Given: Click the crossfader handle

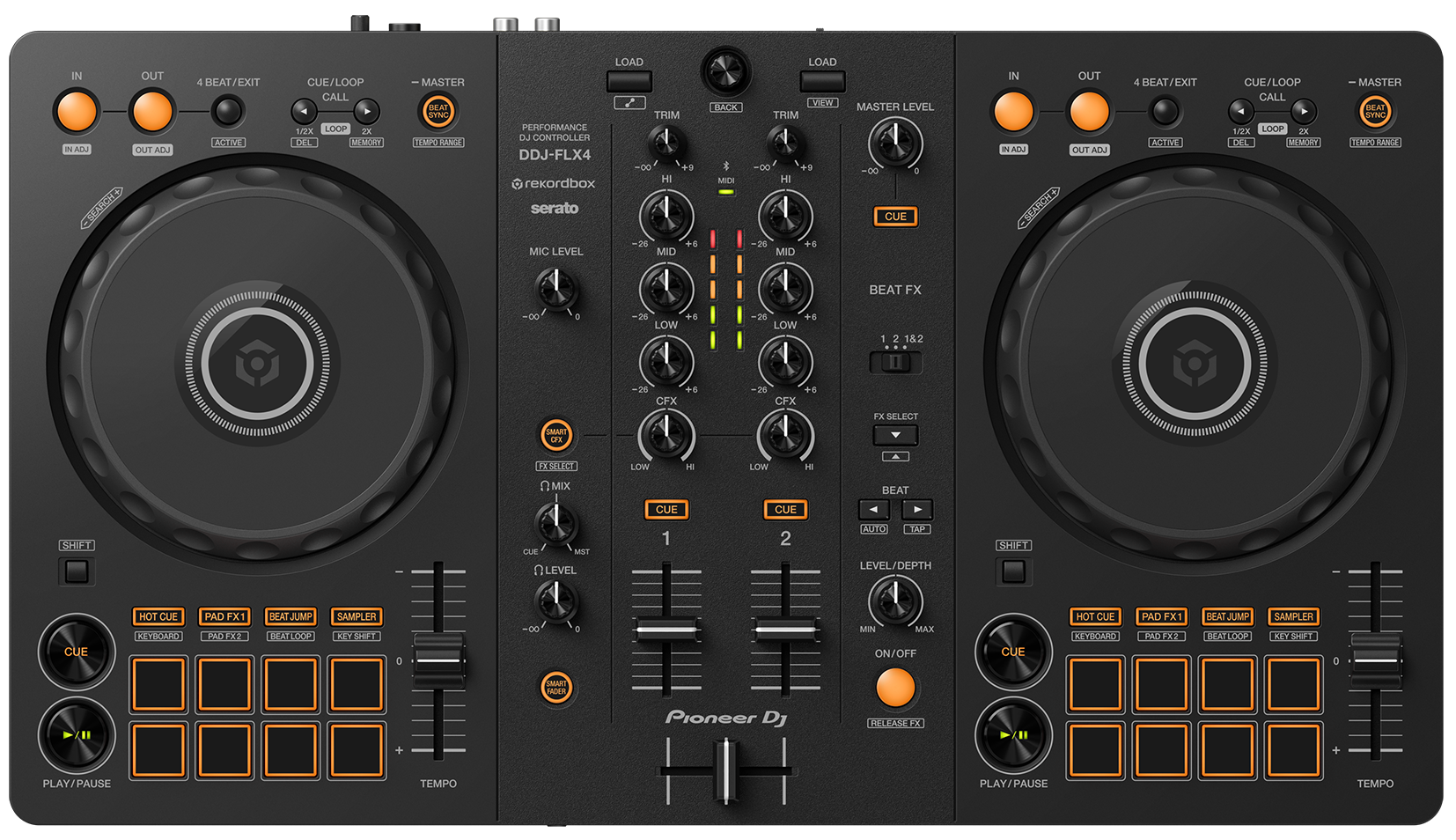Looking at the screenshot, I should coord(725,771).
